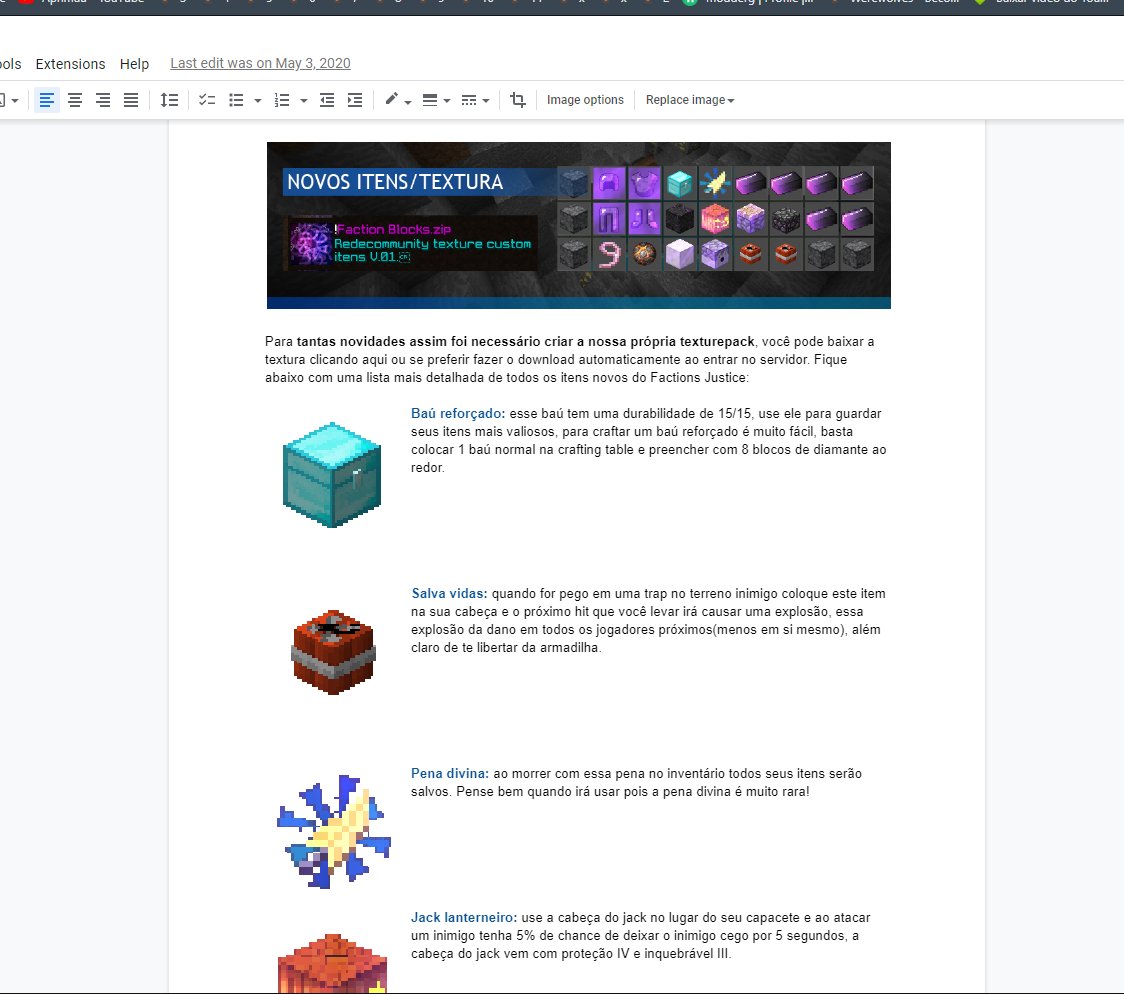Click the words "clicando aqui" in paragraph
The height and width of the screenshot is (994, 1124).
click(348, 360)
